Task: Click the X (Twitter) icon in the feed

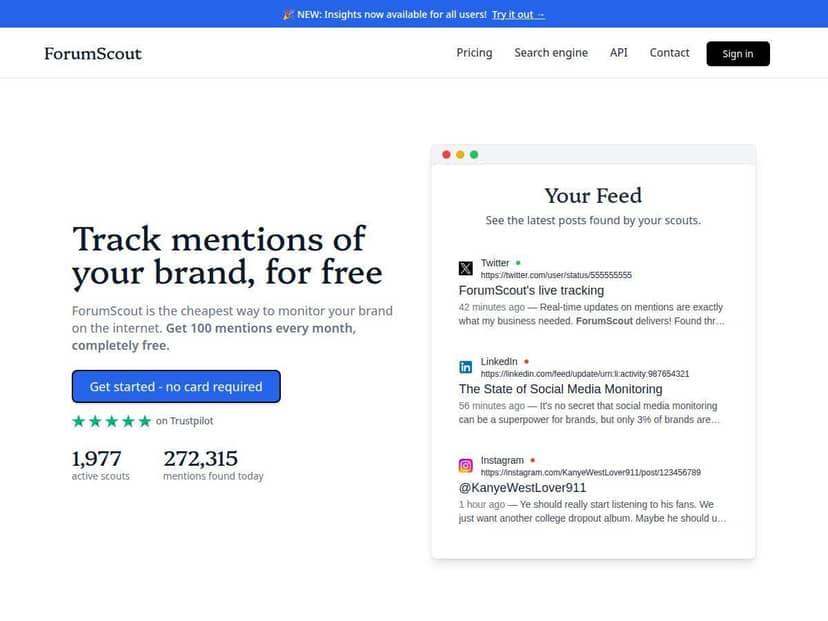Action: 465,267
